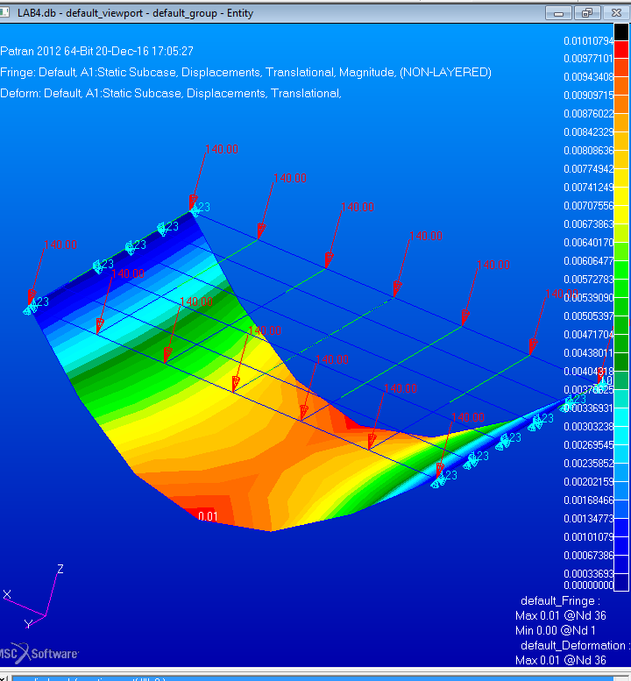Select legend value 0.00808636
Screen dimensions: 631x681
click(588, 150)
